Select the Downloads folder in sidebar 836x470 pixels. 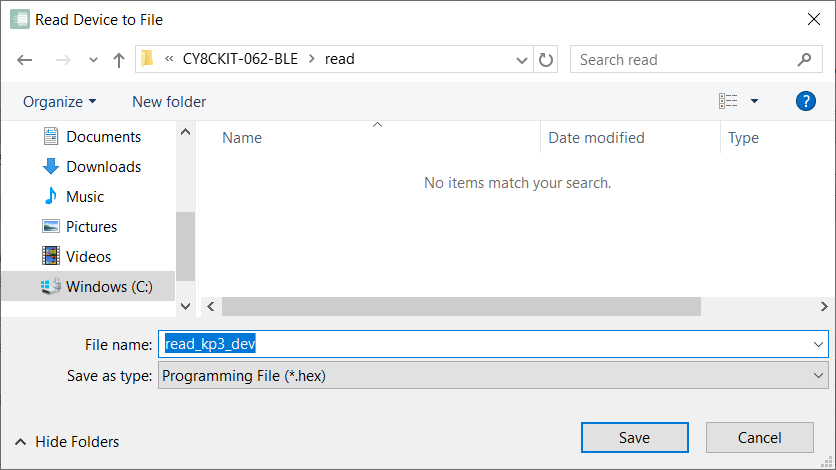click(103, 167)
